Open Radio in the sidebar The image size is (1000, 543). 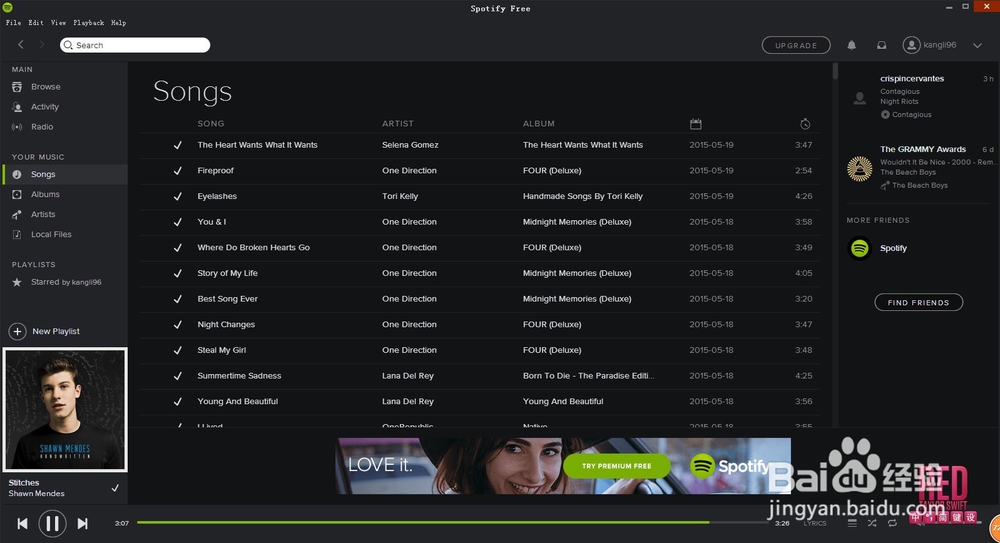(x=42, y=127)
